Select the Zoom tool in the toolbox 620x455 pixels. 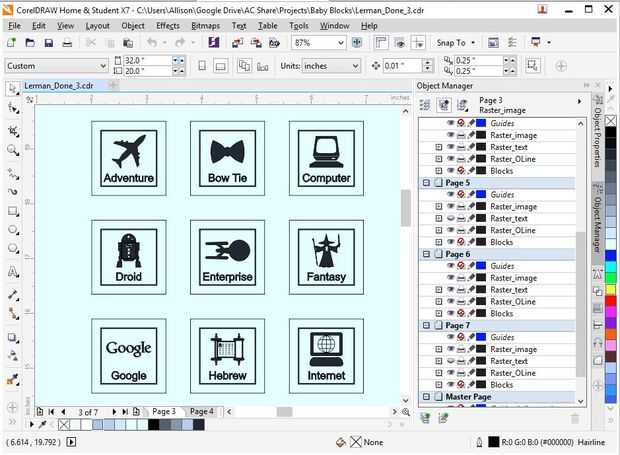13,150
